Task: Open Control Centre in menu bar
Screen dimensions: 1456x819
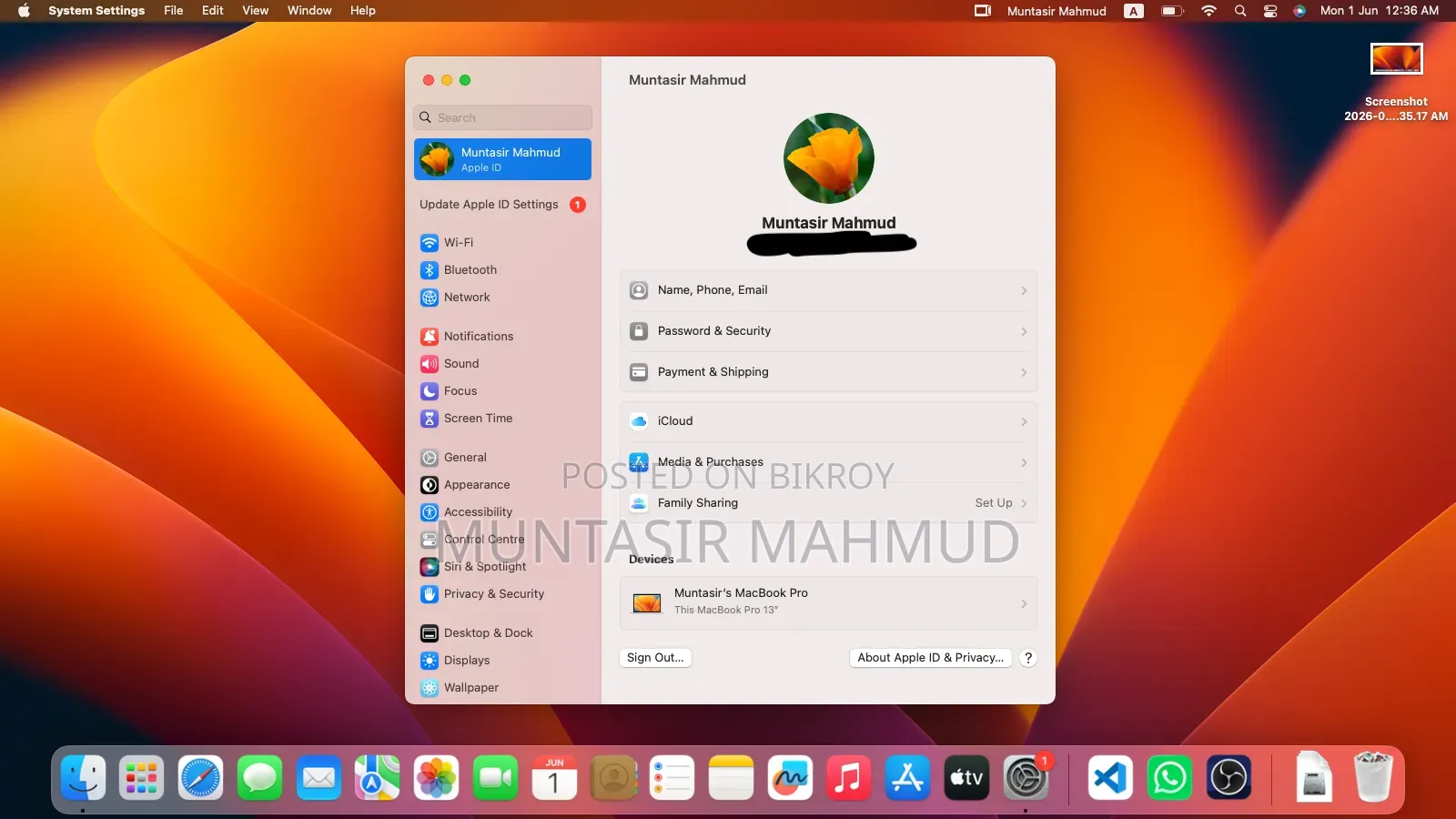Action: coord(1270,11)
